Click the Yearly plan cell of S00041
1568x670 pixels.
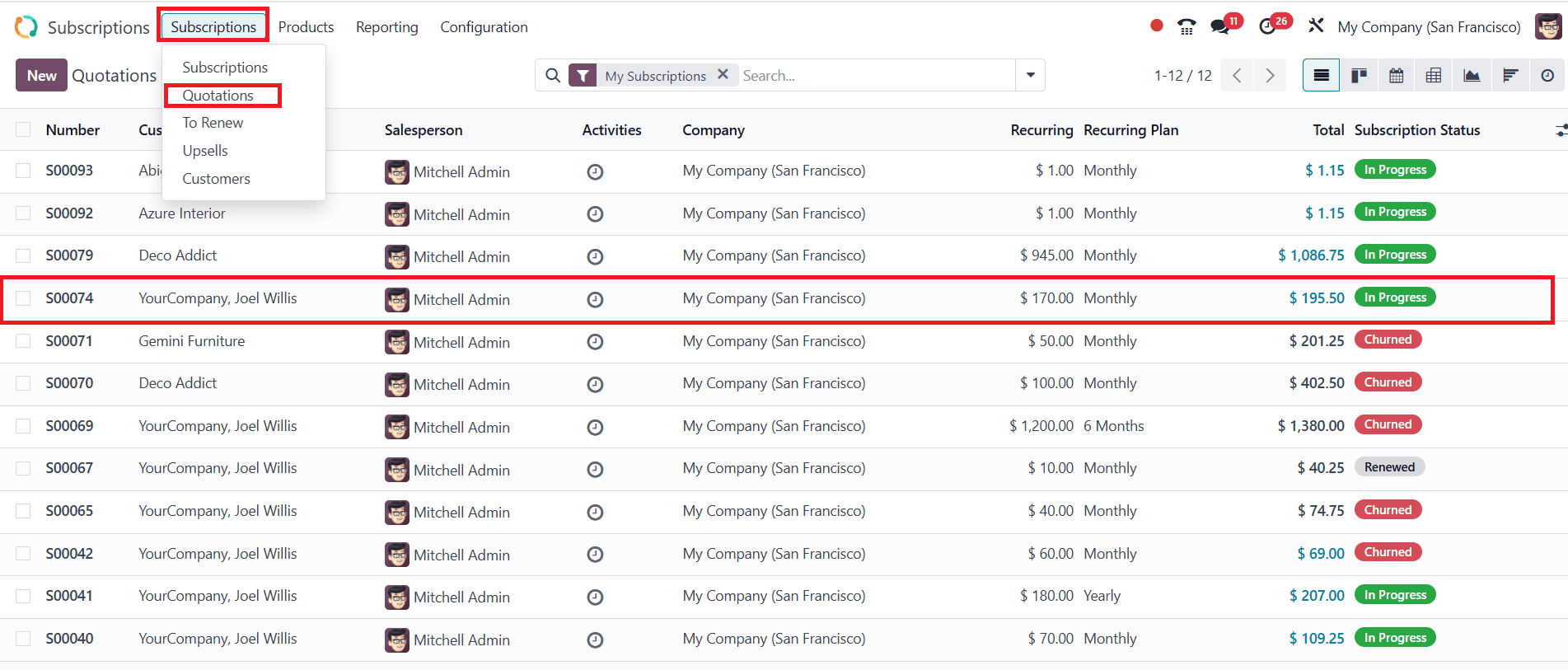[x=1102, y=596]
